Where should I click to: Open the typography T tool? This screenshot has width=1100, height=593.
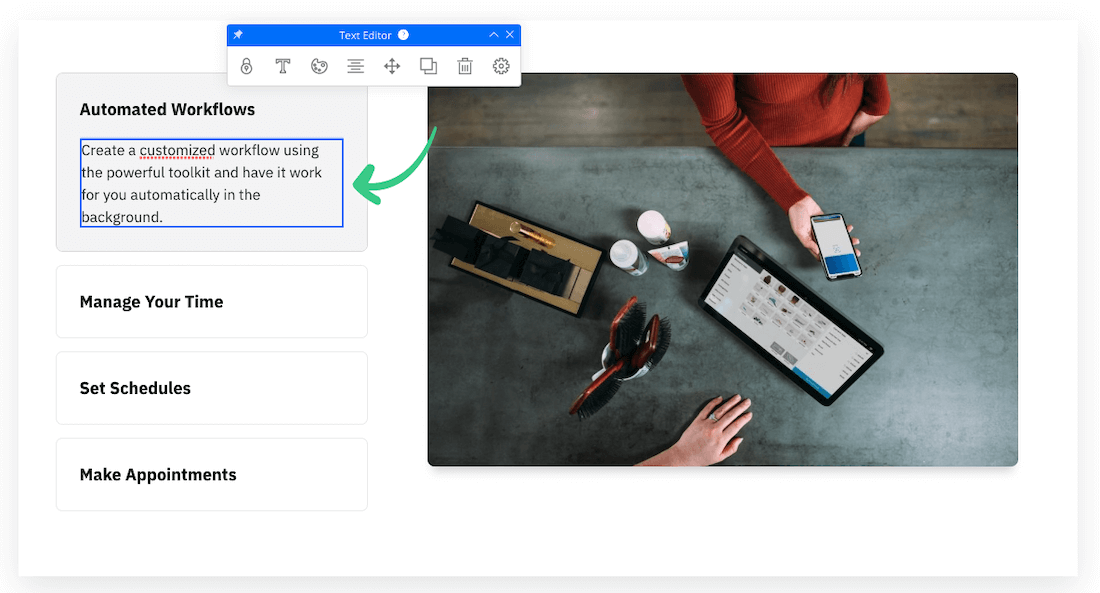coord(283,66)
